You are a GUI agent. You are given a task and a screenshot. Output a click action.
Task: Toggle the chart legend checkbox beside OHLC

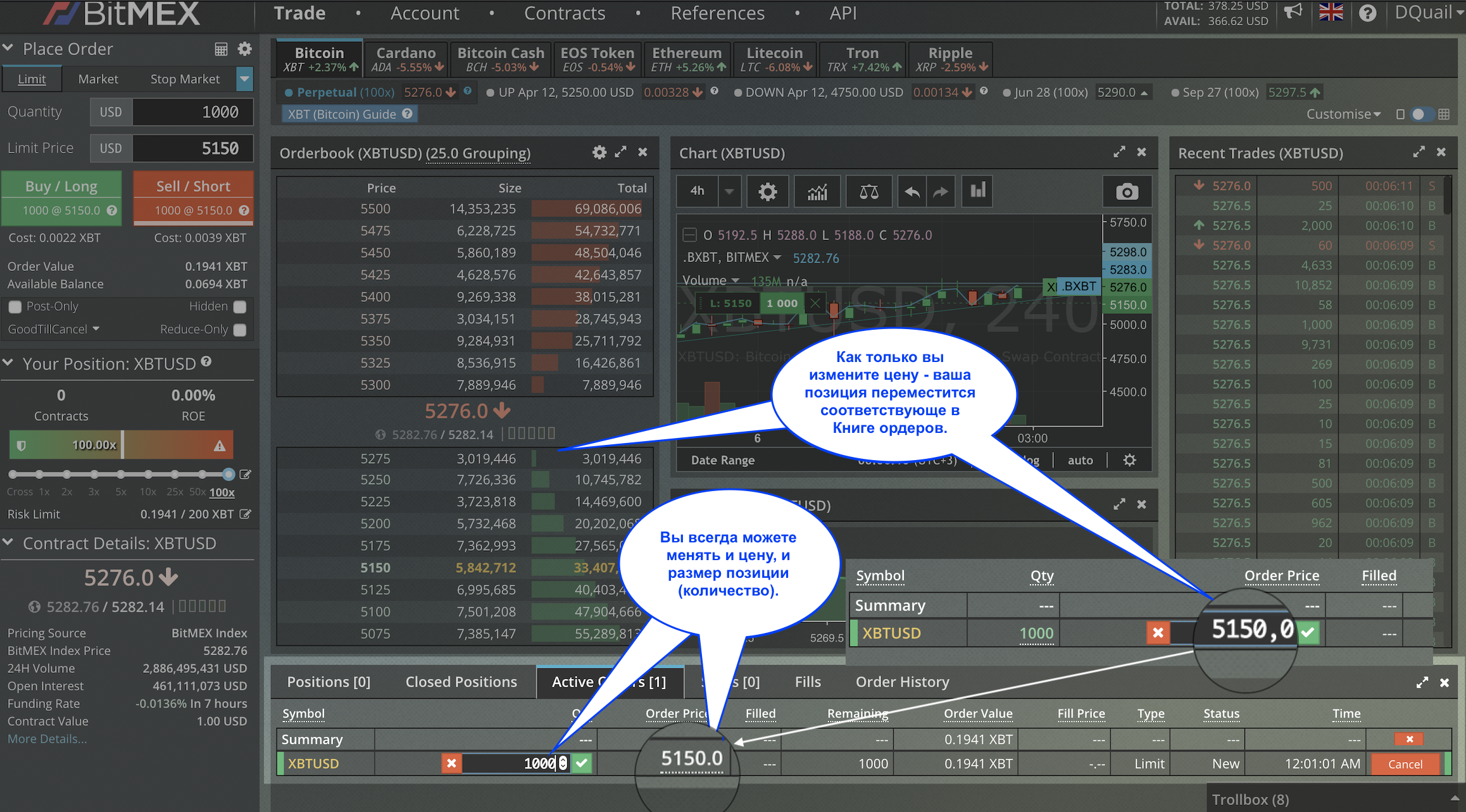689,235
